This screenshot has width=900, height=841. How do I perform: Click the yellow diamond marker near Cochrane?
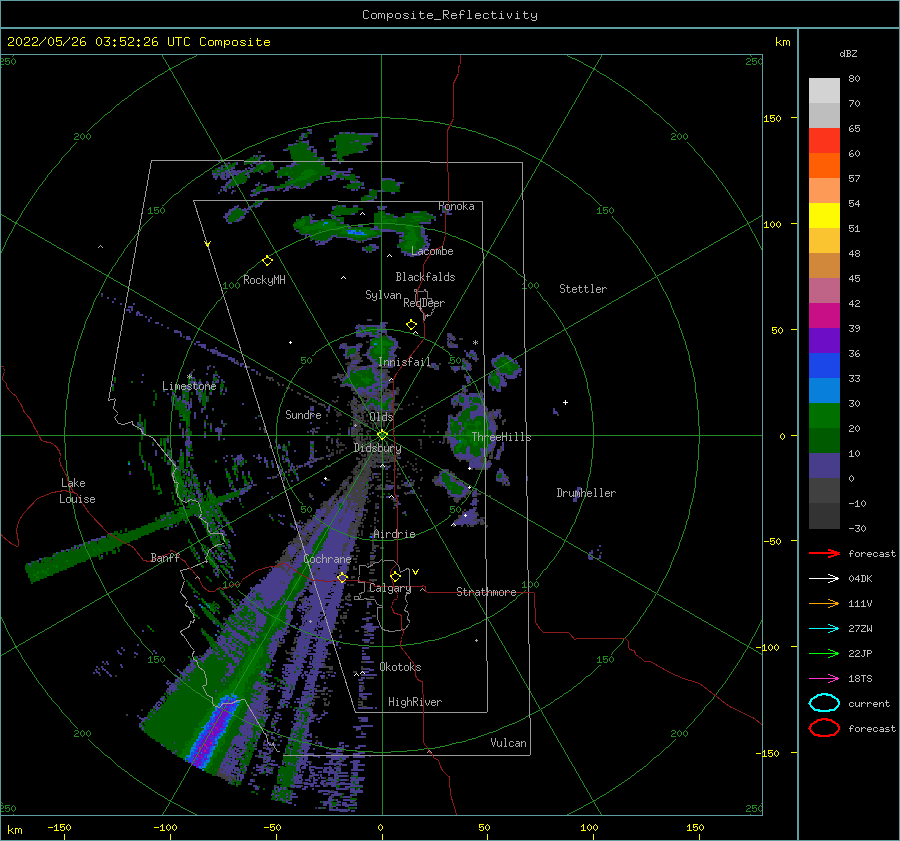(x=342, y=577)
